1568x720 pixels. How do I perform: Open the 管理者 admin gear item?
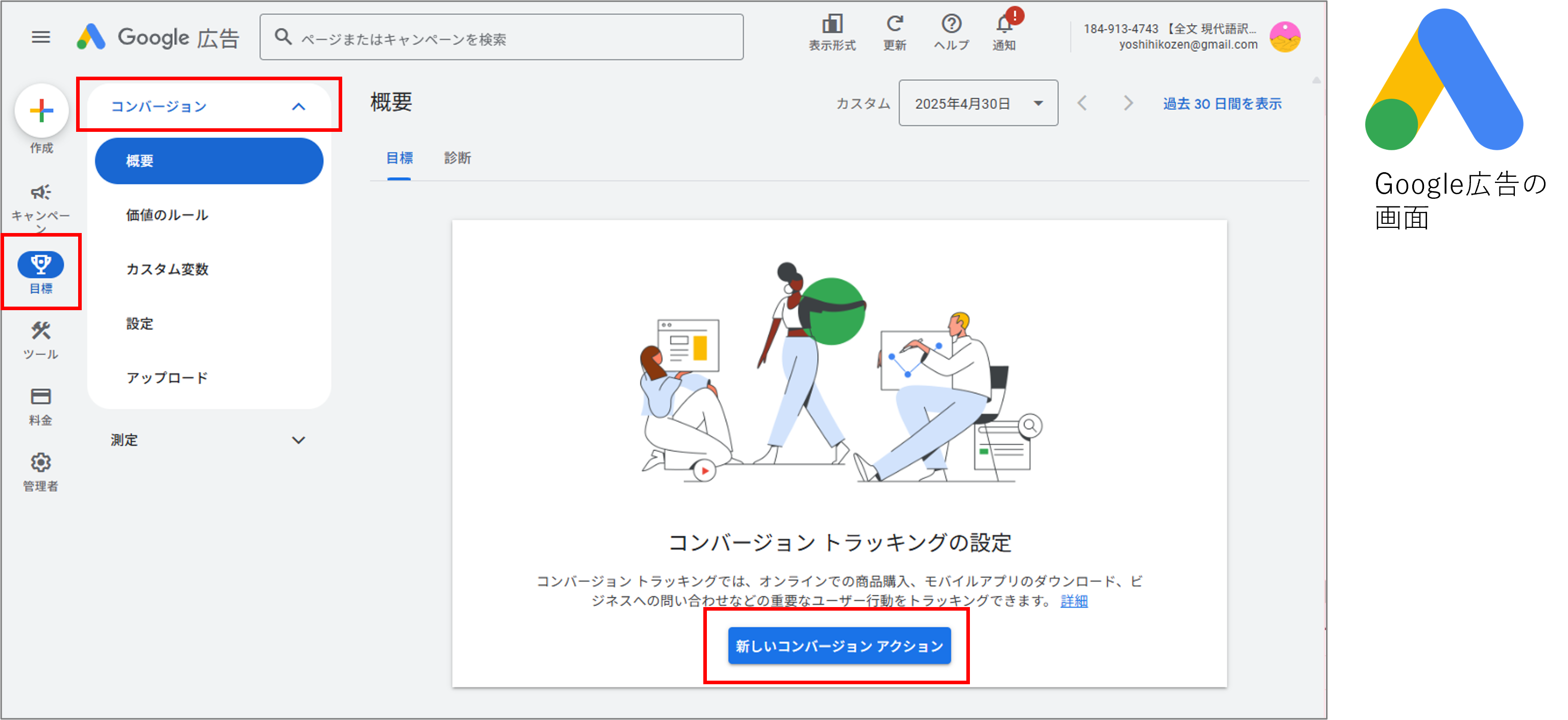[x=41, y=472]
